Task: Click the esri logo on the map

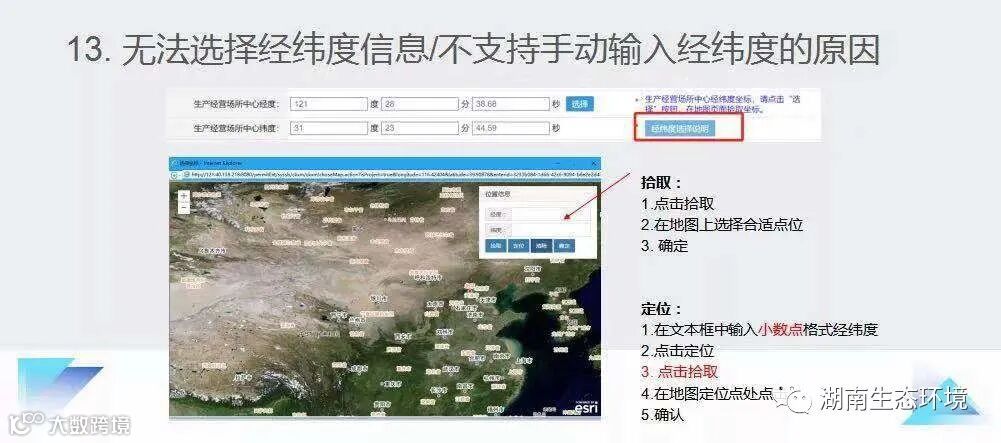Action: click(585, 407)
